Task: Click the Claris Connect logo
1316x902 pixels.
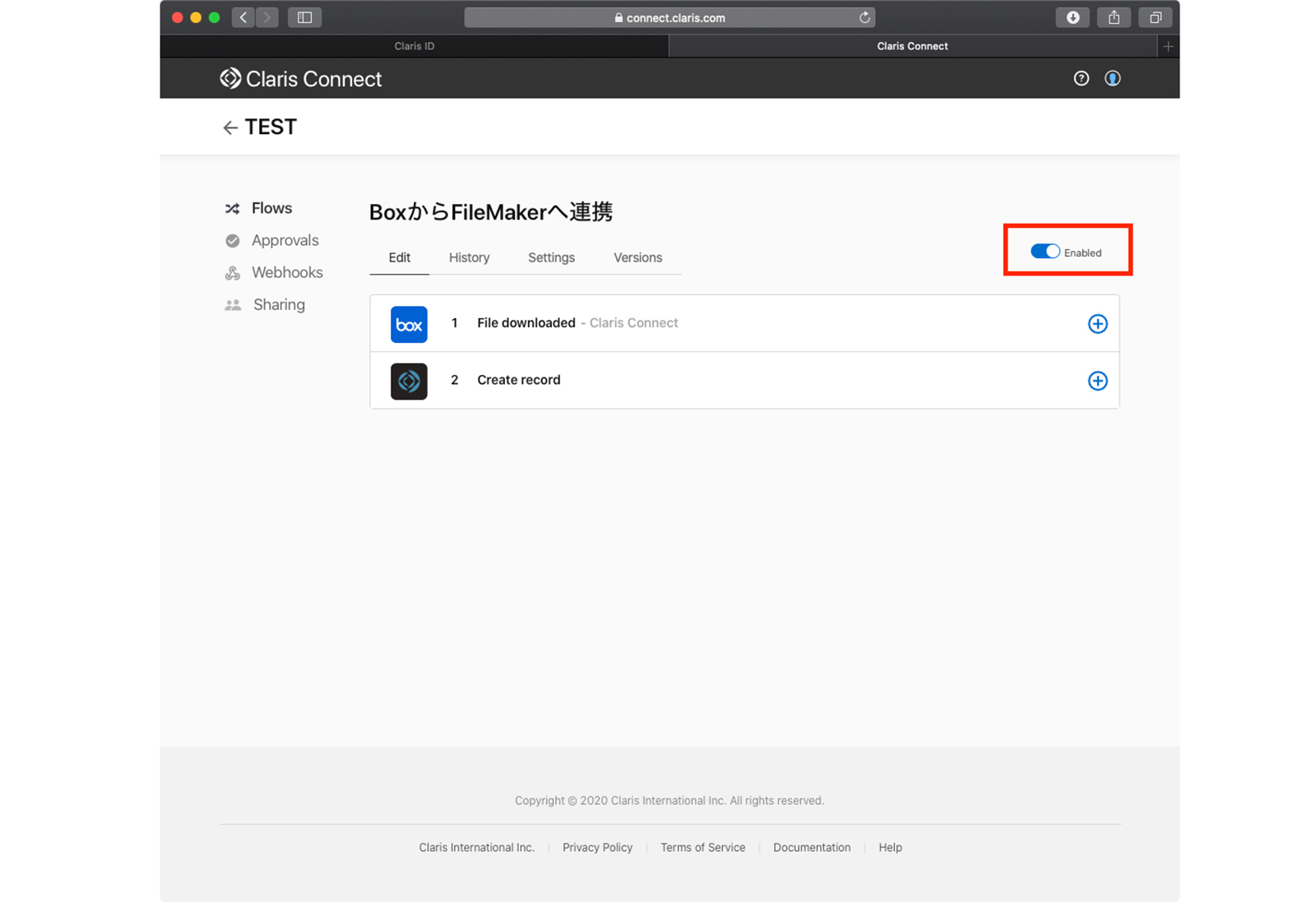Action: tap(301, 79)
